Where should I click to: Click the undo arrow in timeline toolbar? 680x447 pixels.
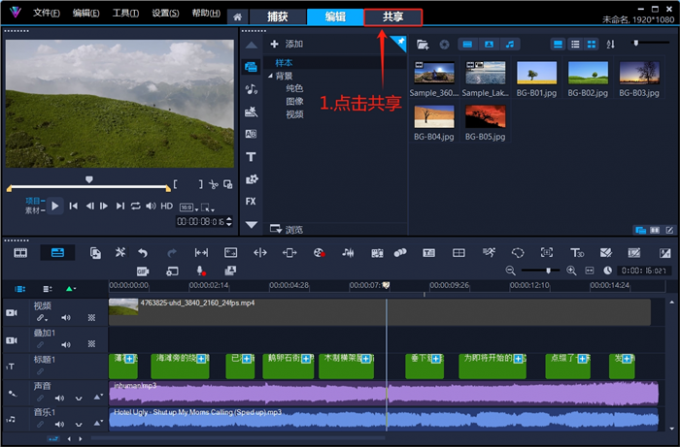click(x=143, y=253)
